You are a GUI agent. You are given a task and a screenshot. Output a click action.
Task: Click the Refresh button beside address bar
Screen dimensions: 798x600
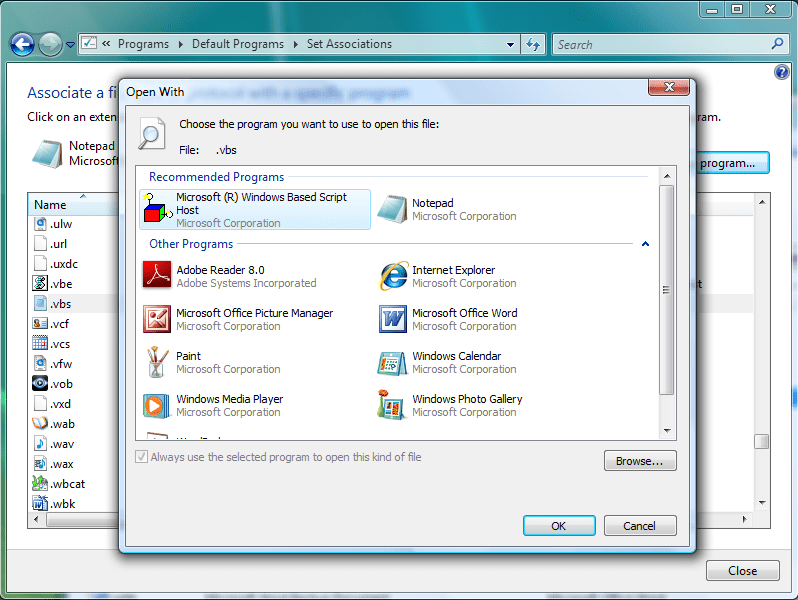(x=533, y=45)
